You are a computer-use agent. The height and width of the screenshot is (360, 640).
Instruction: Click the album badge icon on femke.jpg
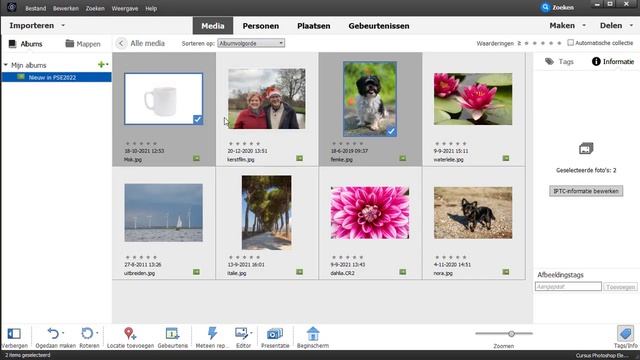[x=403, y=158]
